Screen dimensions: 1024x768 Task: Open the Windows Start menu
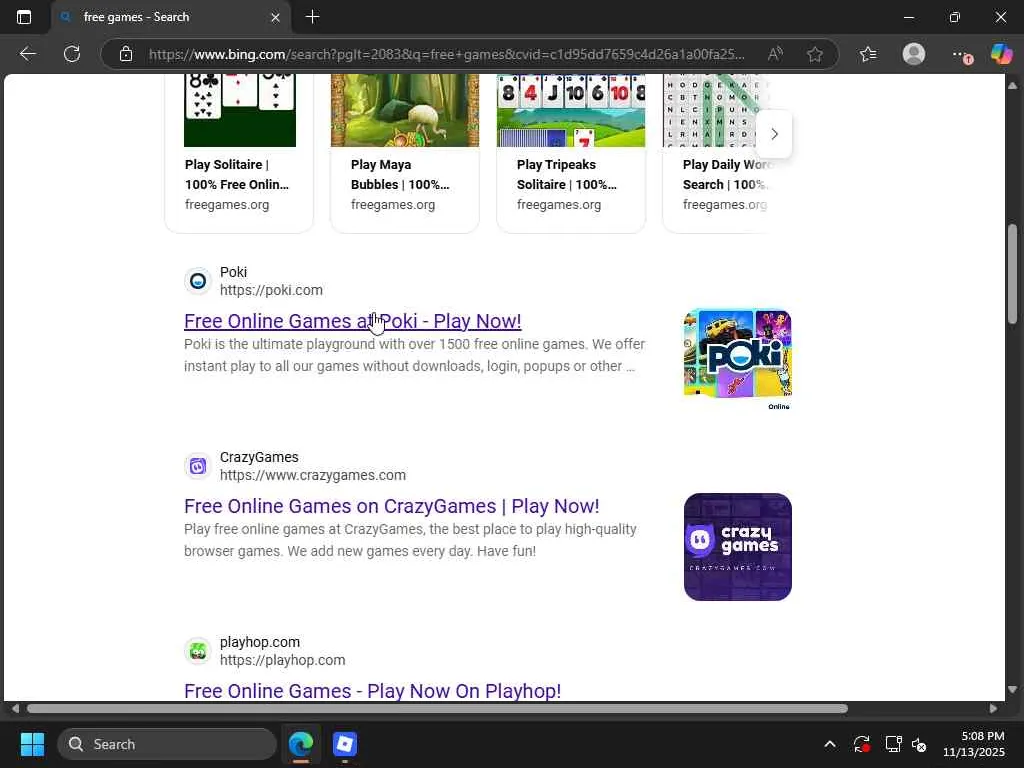(32, 744)
